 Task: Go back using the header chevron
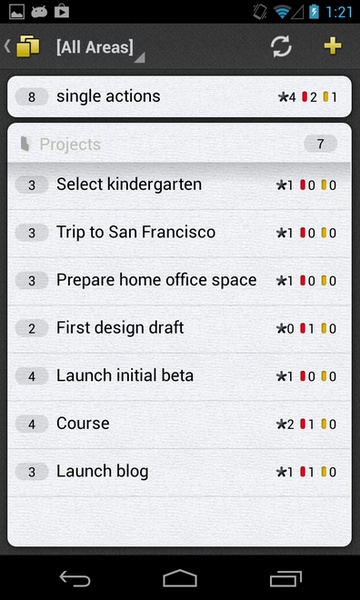7,46
